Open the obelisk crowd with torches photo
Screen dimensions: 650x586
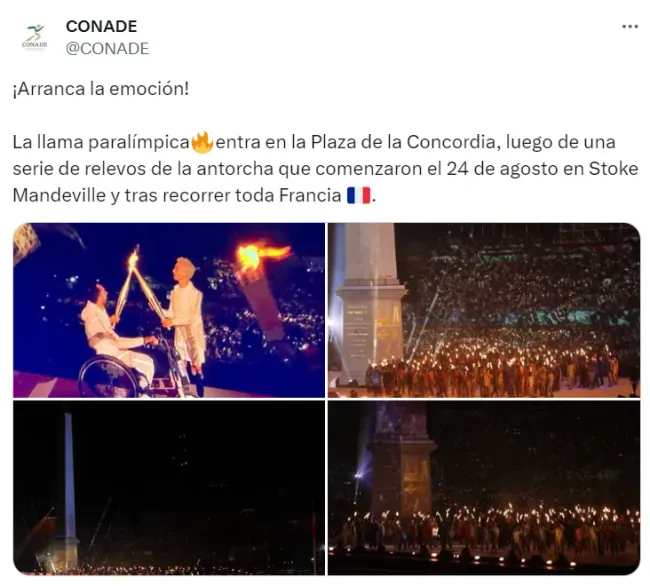point(484,310)
